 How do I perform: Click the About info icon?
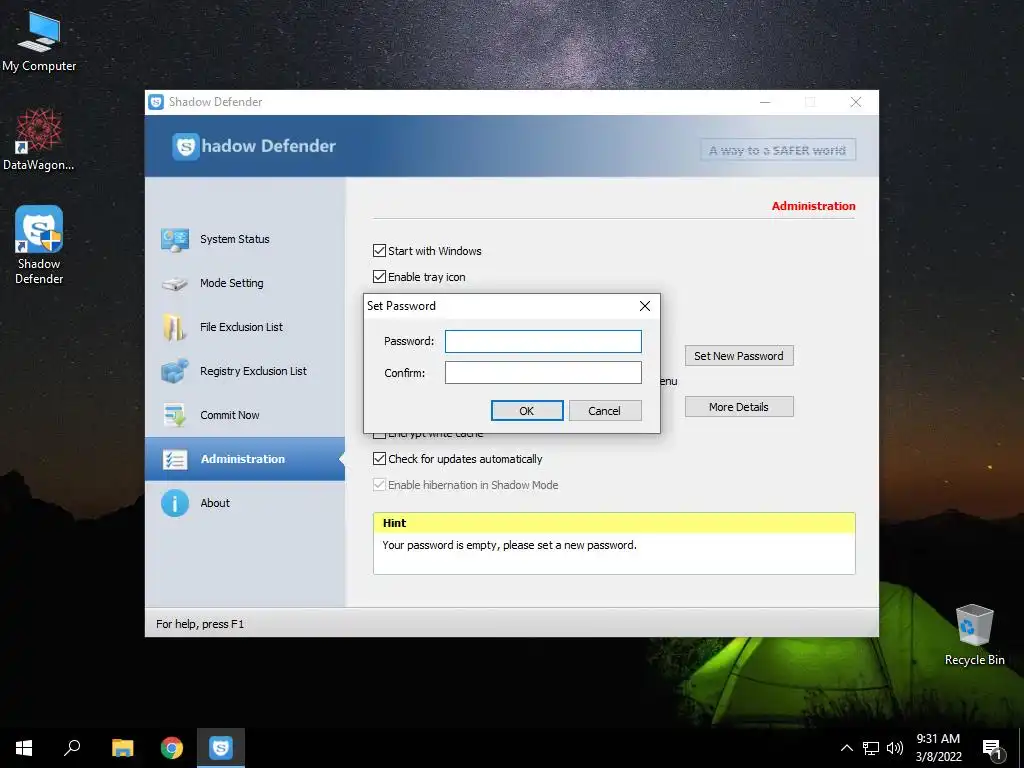click(x=175, y=504)
